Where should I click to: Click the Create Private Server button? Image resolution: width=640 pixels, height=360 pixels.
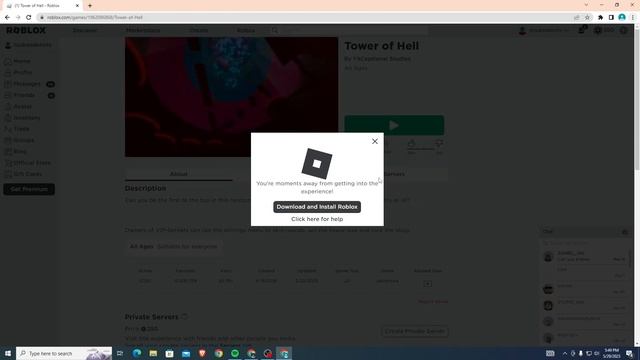415,331
